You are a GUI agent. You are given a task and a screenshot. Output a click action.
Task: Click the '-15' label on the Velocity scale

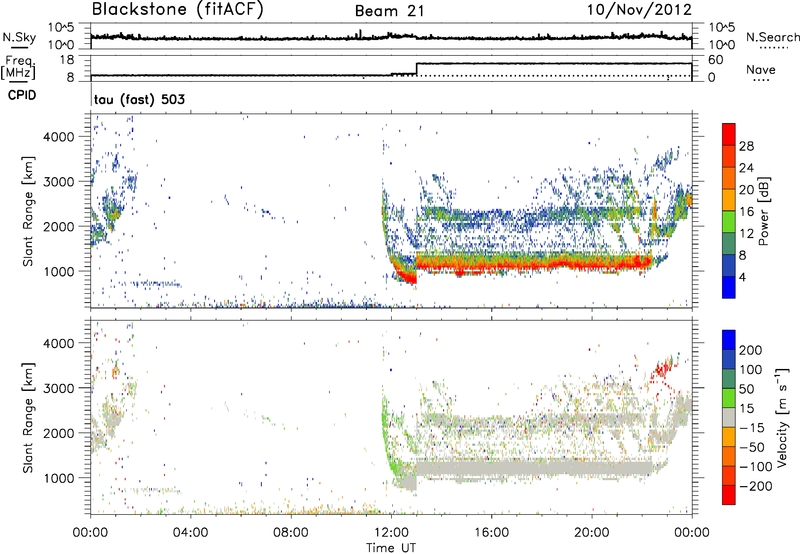coord(752,427)
